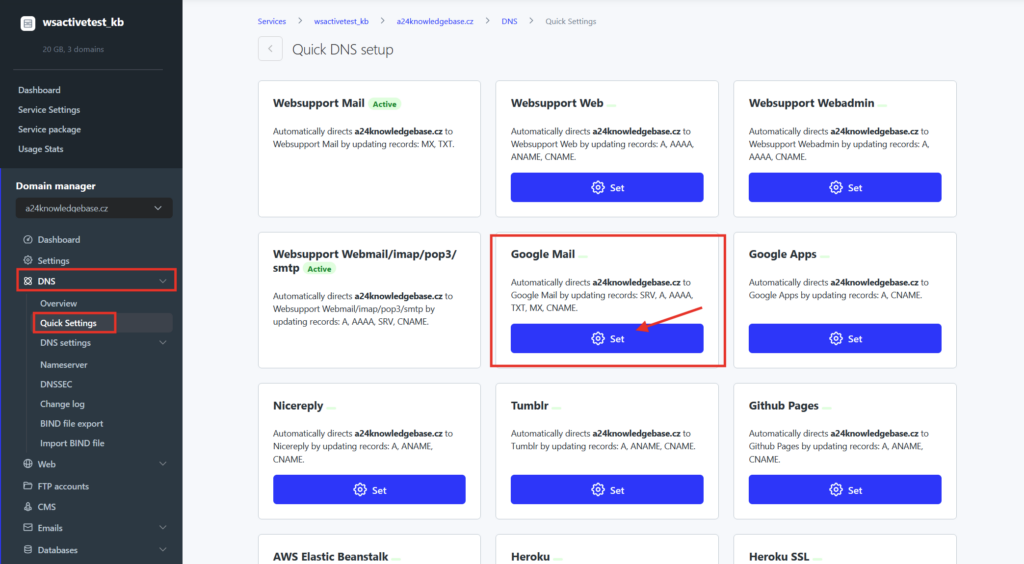Open BIND file export
1024x564 pixels.
point(71,424)
